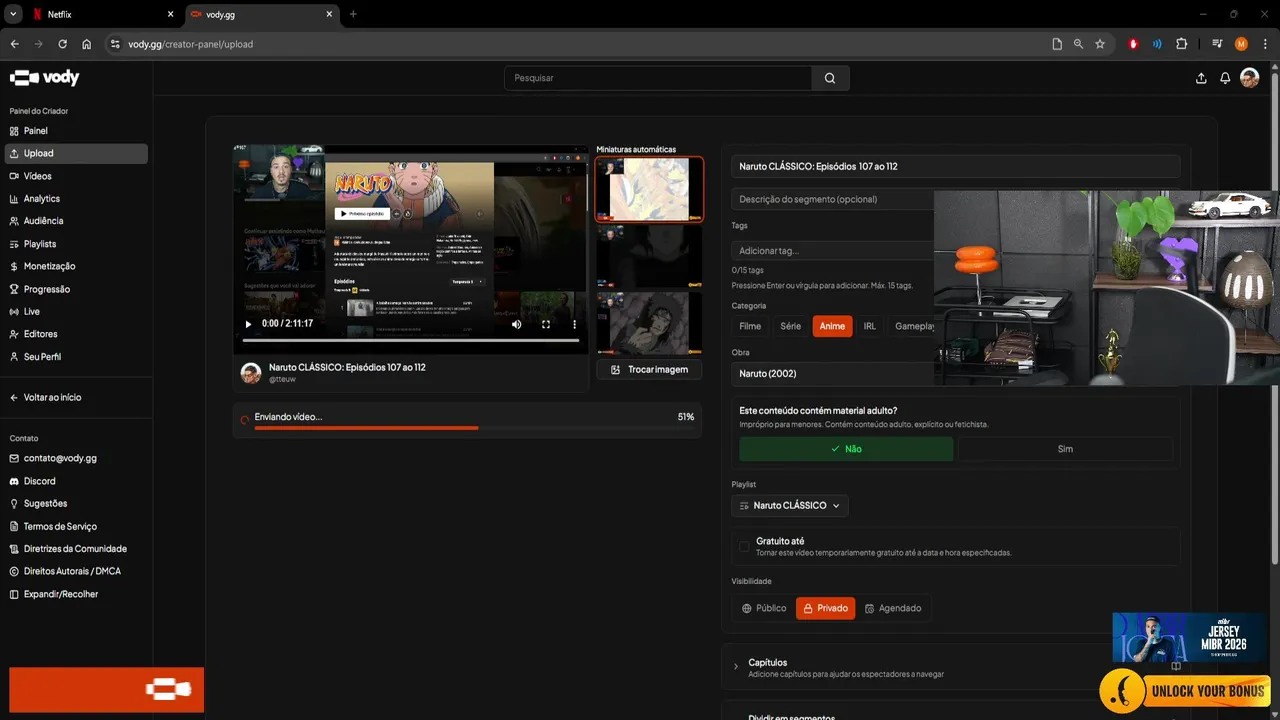
Task: Click the Monetização dollar icon
Action: [x=14, y=267]
